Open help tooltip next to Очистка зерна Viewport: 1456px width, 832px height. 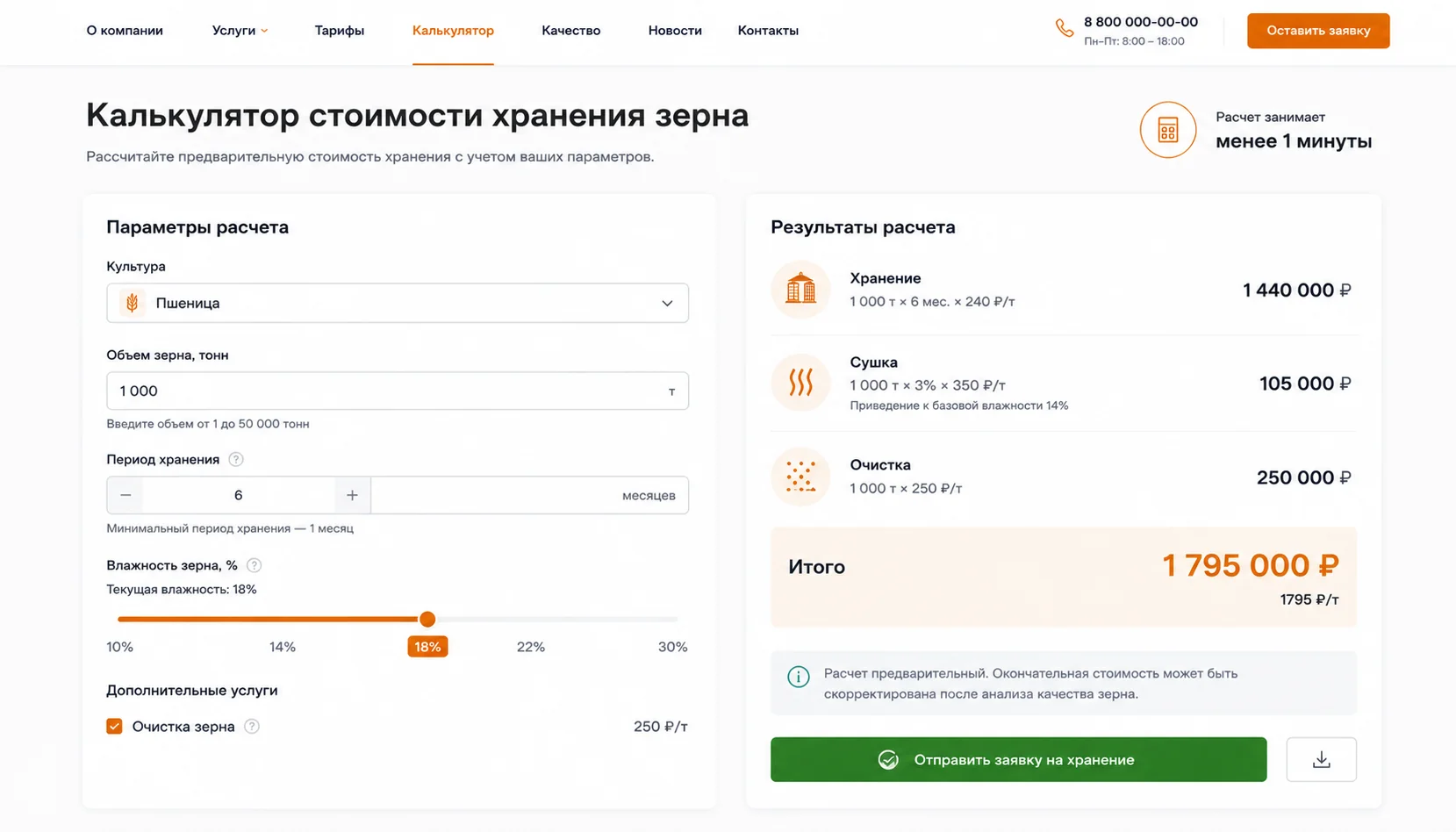[252, 726]
